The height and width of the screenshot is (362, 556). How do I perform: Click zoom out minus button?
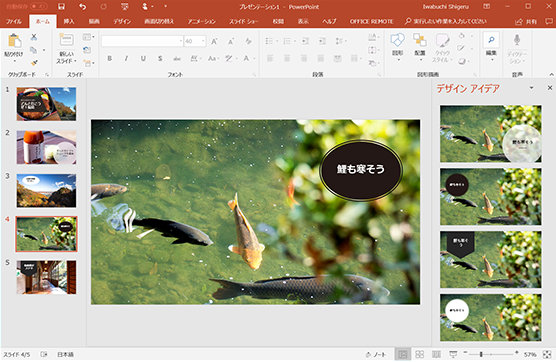coord(465,352)
